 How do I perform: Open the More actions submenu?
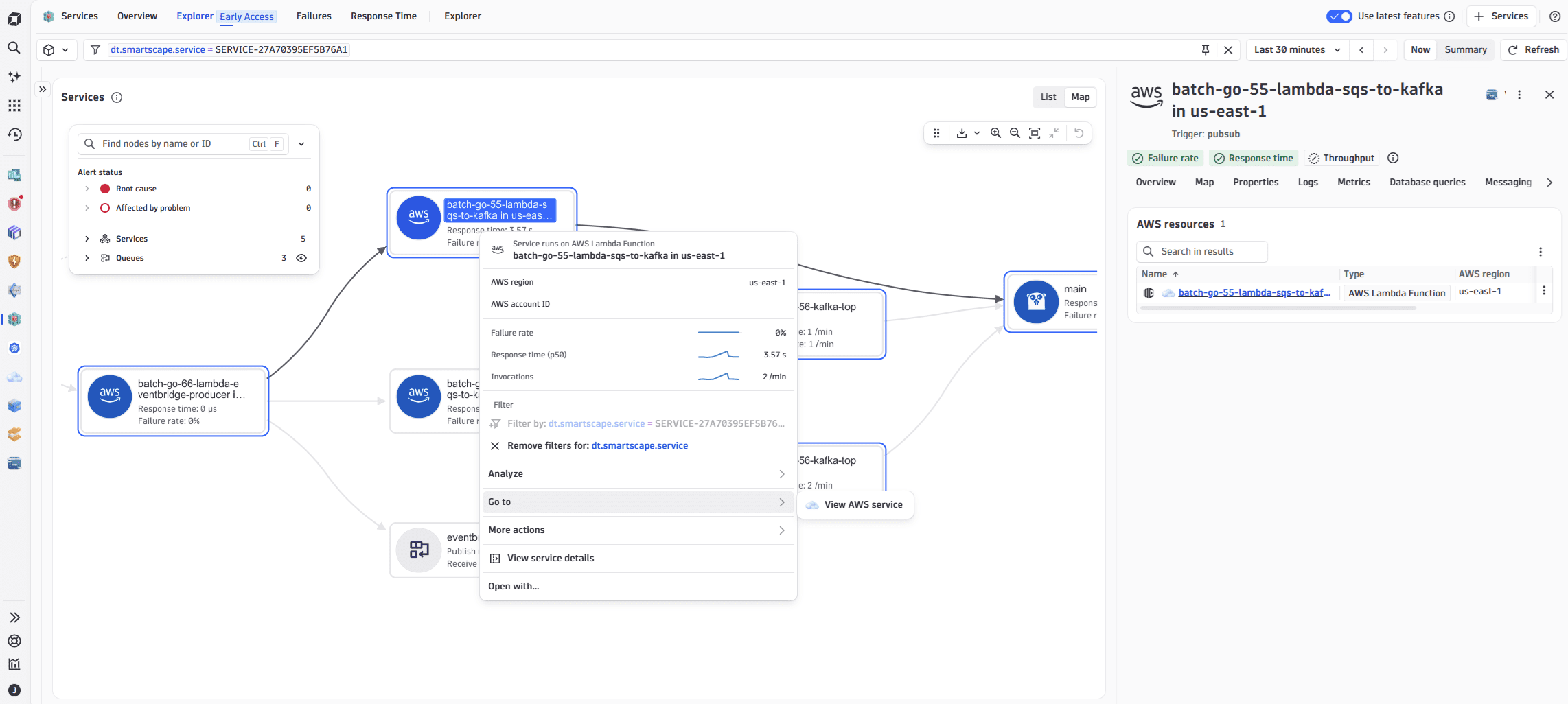point(638,530)
